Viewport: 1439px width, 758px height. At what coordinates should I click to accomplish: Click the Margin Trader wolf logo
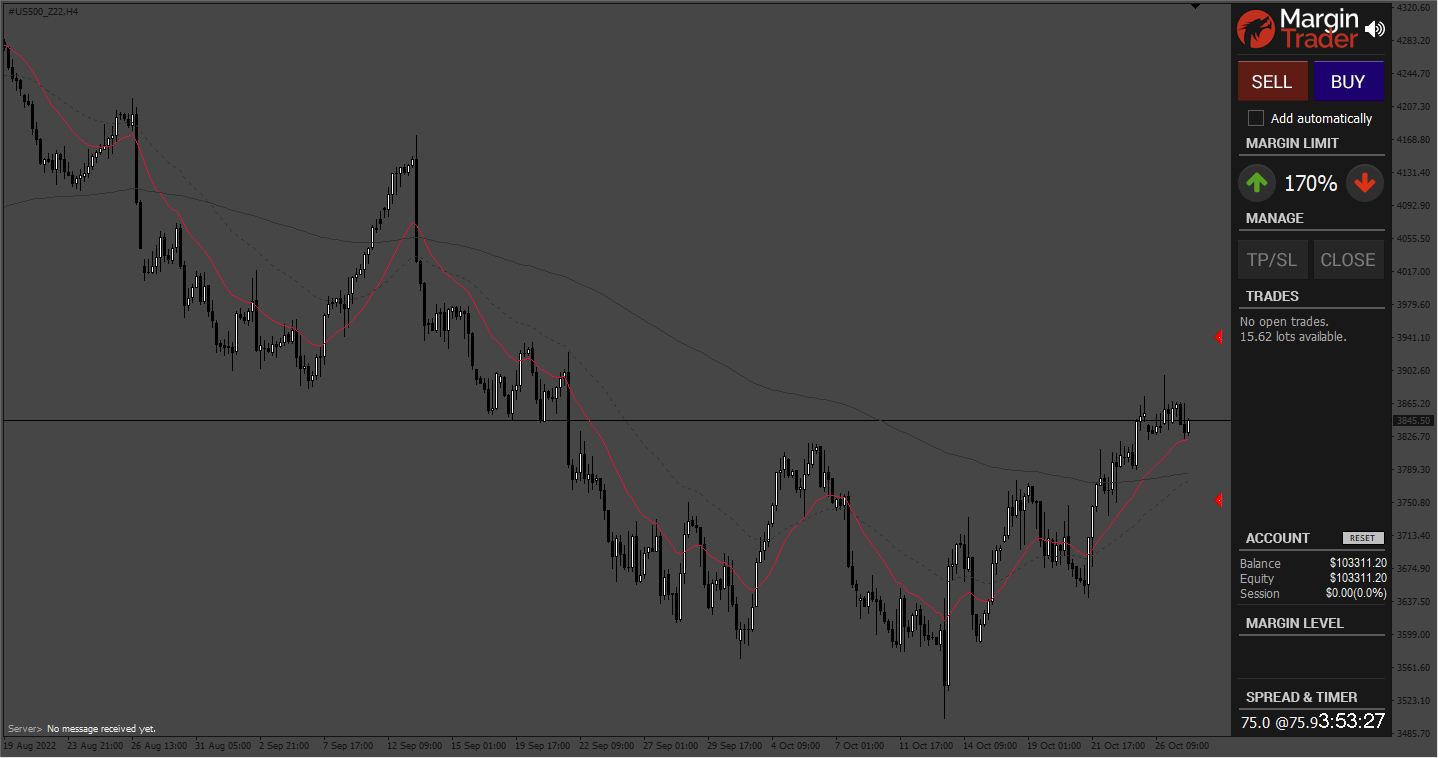coord(1257,29)
